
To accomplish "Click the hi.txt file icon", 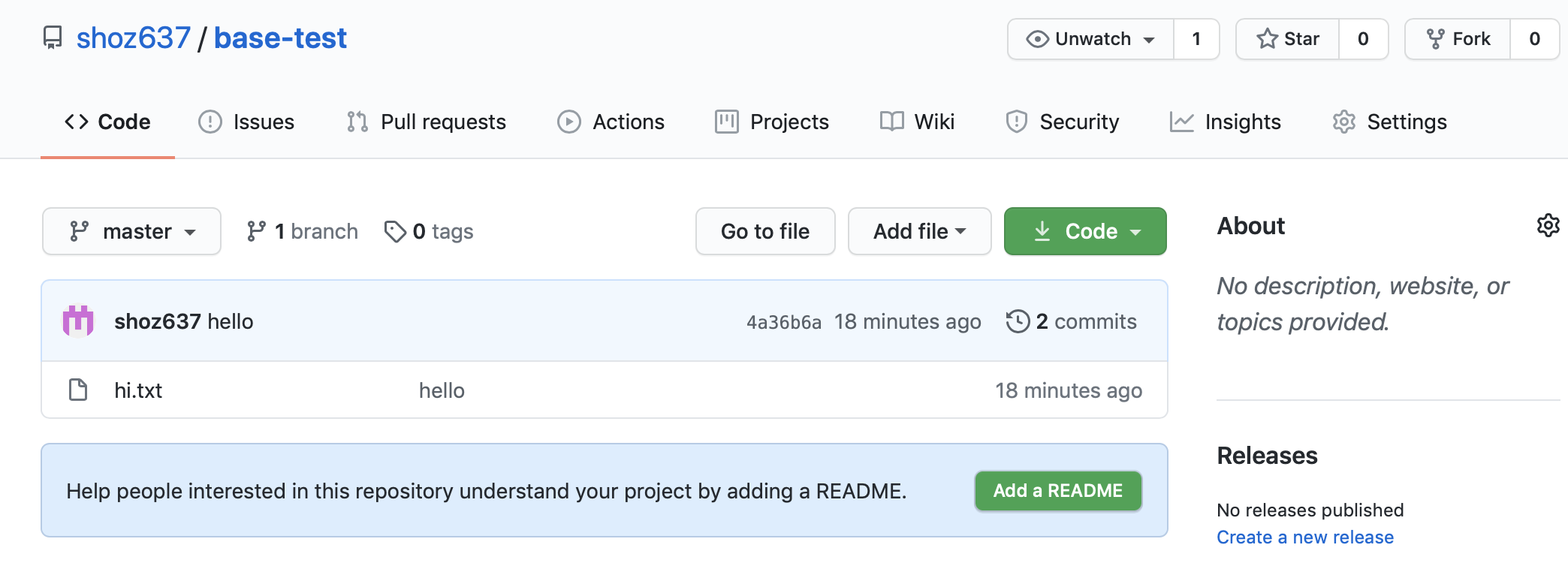I will pos(78,390).
